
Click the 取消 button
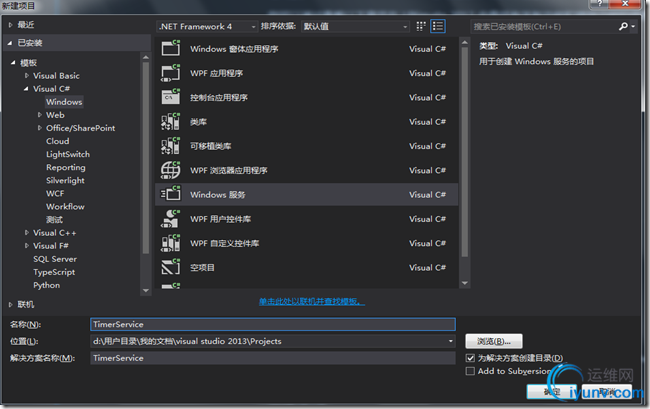point(606,392)
